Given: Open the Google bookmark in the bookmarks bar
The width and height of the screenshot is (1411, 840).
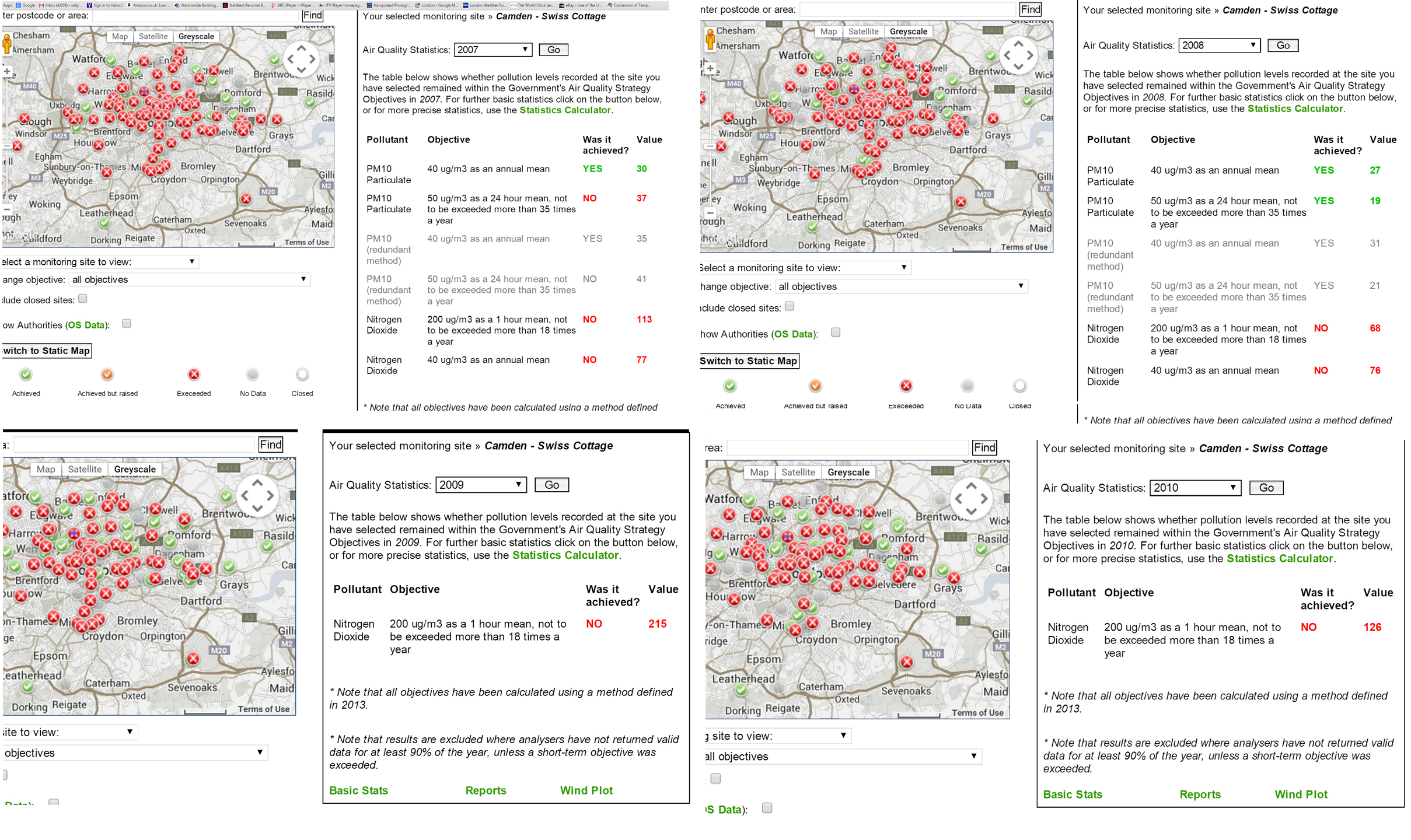Looking at the screenshot, I should pyautogui.click(x=26, y=5).
